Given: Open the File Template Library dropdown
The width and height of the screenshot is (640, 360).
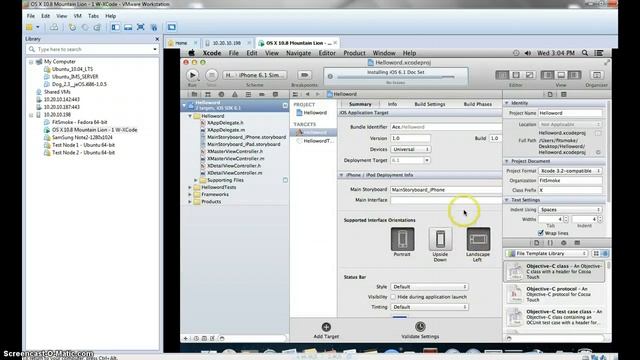Looking at the screenshot, I should (x=547, y=253).
